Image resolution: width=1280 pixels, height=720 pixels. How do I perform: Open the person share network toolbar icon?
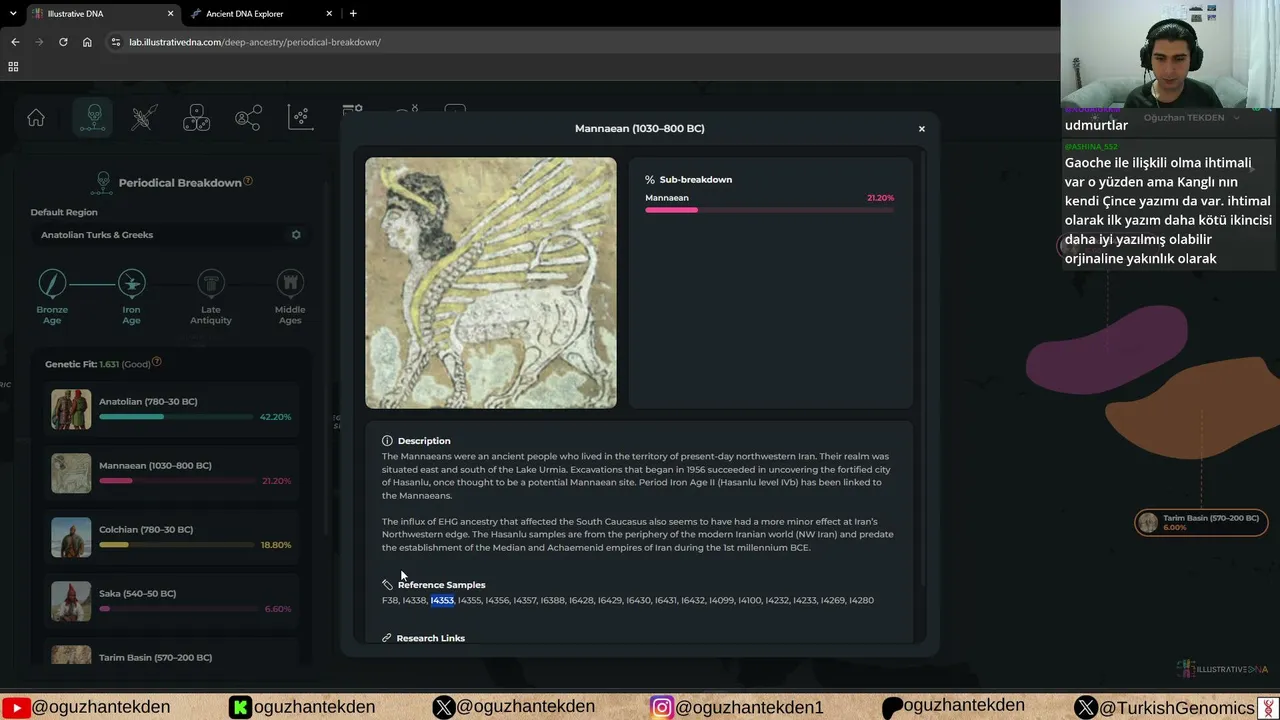[248, 118]
